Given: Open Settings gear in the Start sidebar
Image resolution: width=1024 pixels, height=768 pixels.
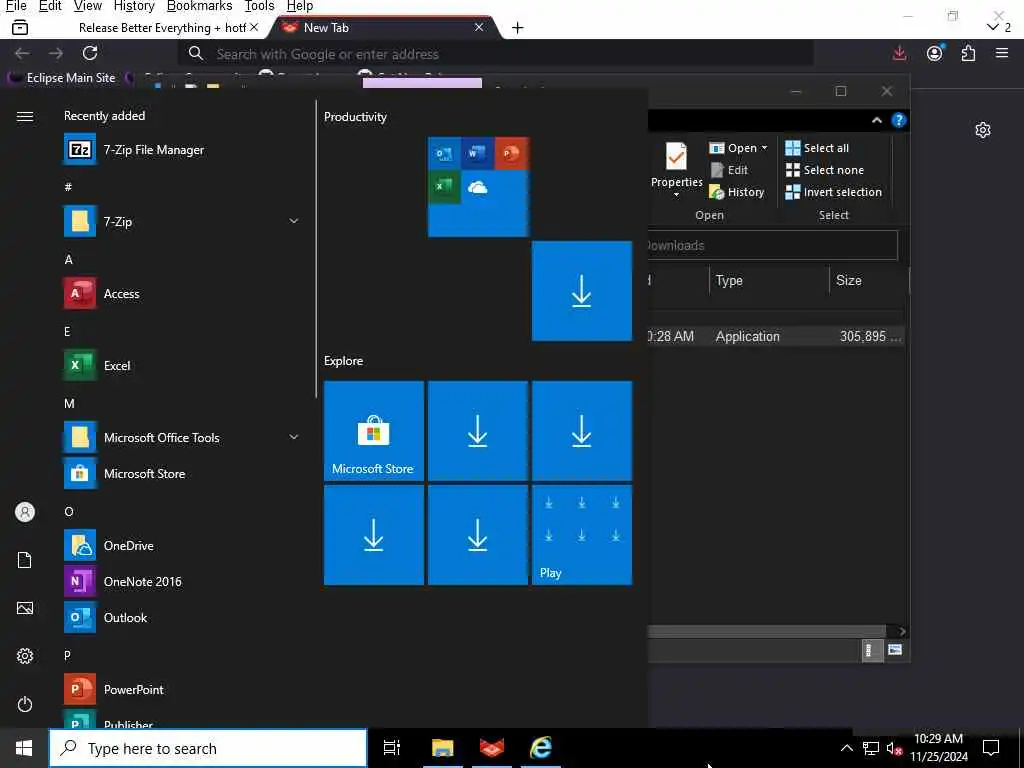Looking at the screenshot, I should [x=25, y=656].
